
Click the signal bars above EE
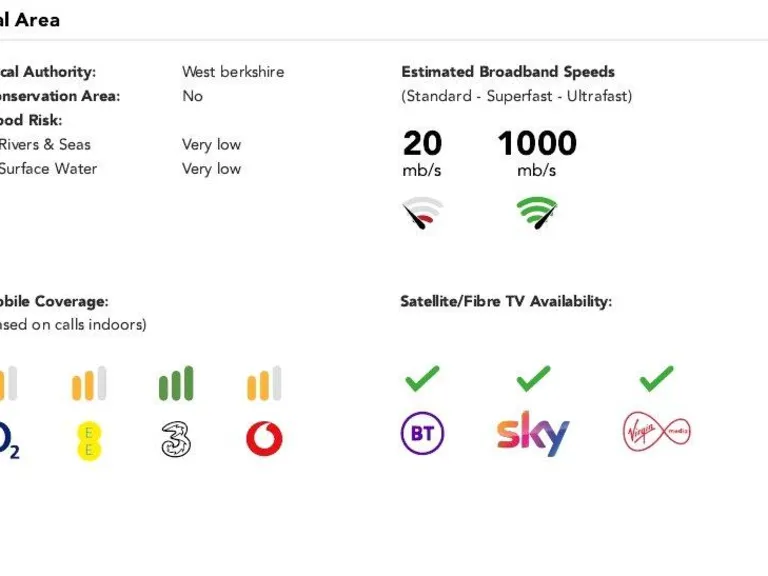(89, 384)
